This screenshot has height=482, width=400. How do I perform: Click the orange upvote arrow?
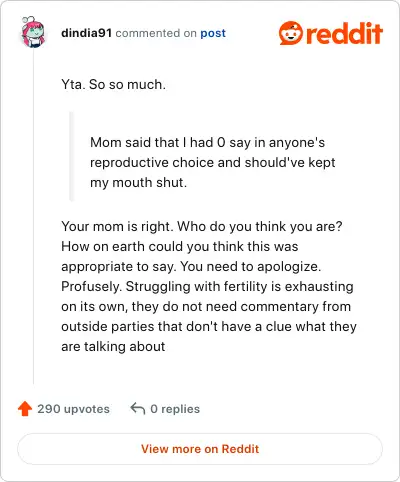coord(25,409)
